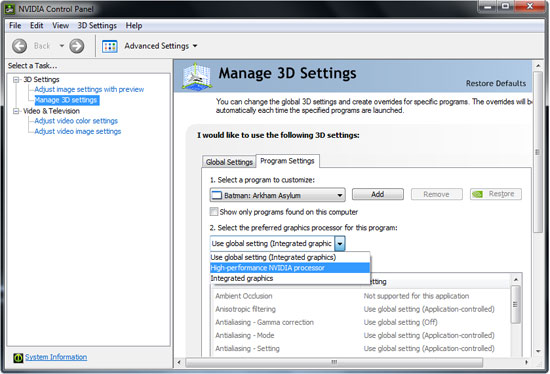The image size is (550, 374).
Task: Click the Manage 3D Settings header icon
Action: 196,76
